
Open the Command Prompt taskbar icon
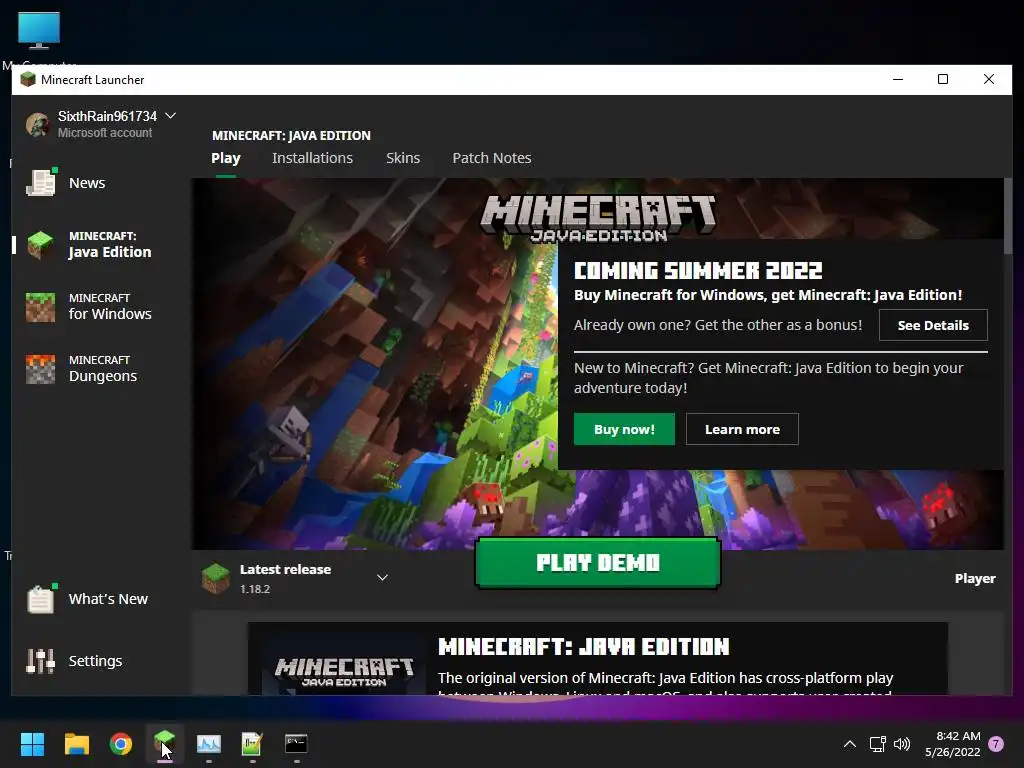tap(296, 743)
